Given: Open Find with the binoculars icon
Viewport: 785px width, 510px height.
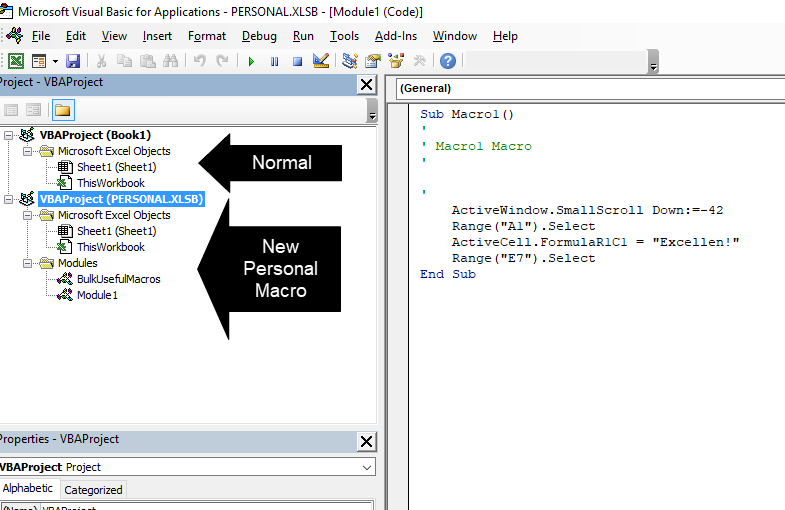Looking at the screenshot, I should tap(170, 61).
